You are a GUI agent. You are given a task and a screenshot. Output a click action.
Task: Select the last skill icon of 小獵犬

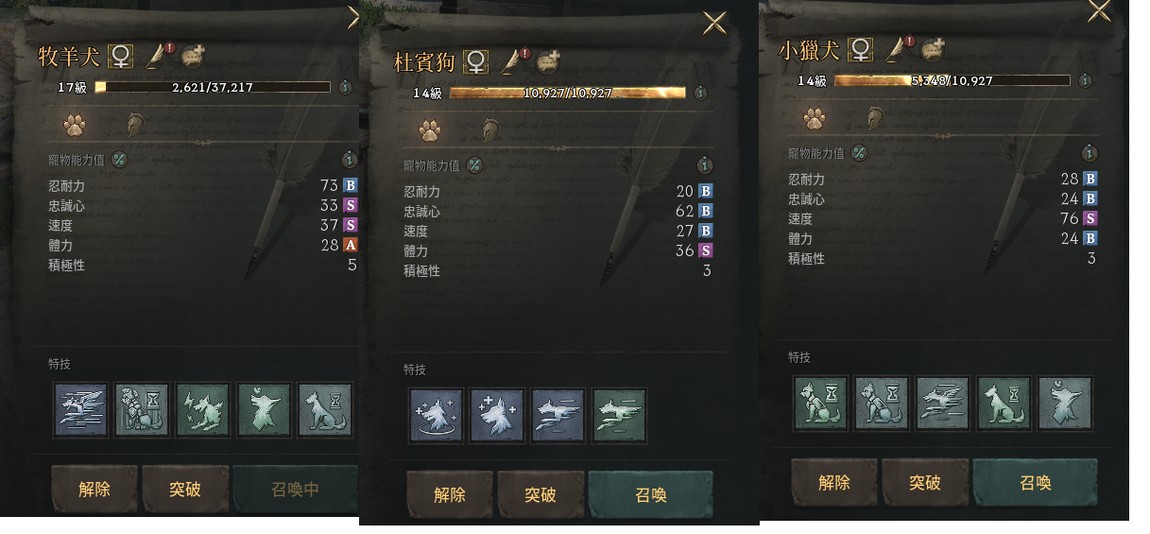[1065, 403]
